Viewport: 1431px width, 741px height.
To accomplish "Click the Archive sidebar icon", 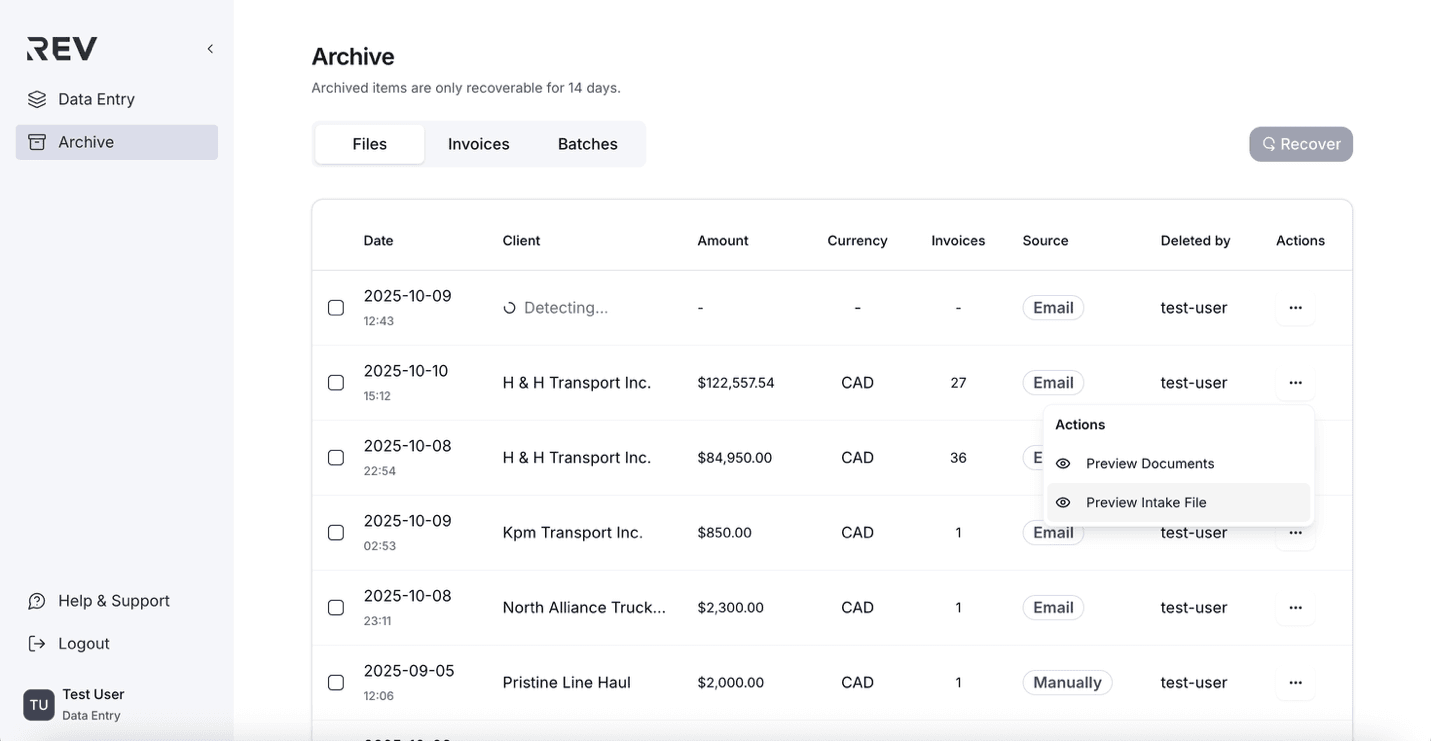I will [x=36, y=141].
